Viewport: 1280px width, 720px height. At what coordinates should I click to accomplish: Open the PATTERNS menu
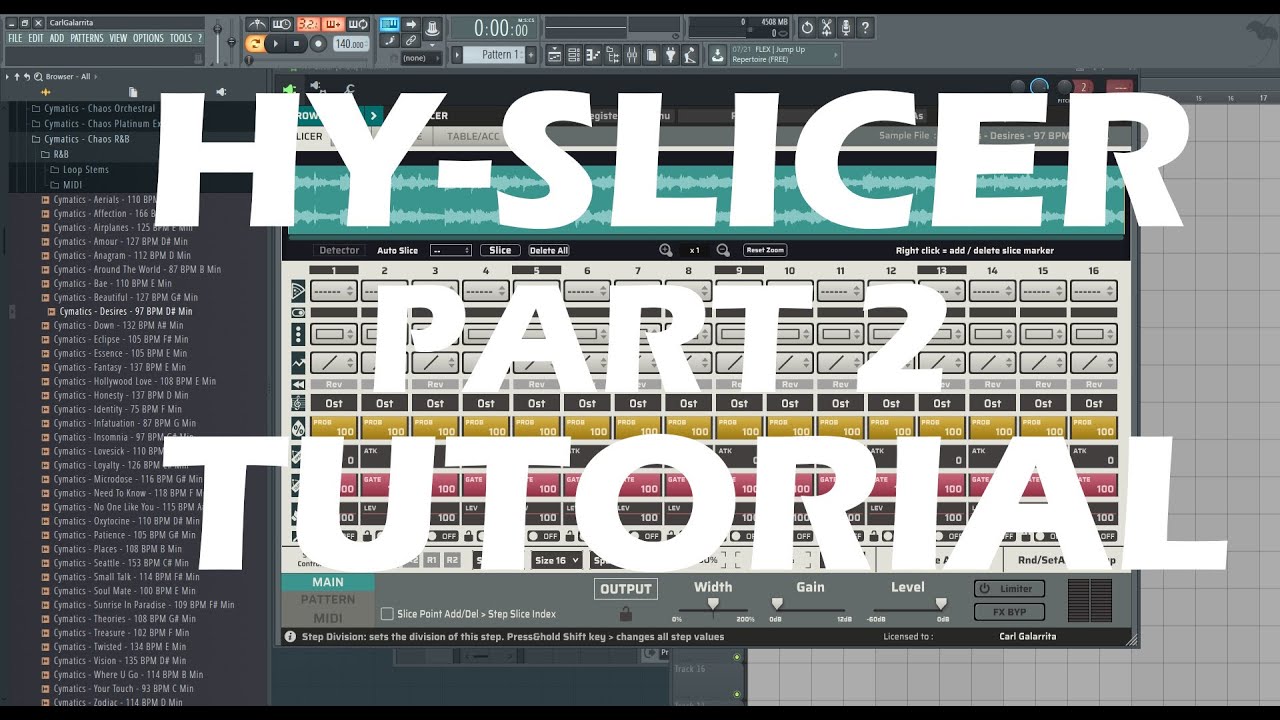pos(87,38)
